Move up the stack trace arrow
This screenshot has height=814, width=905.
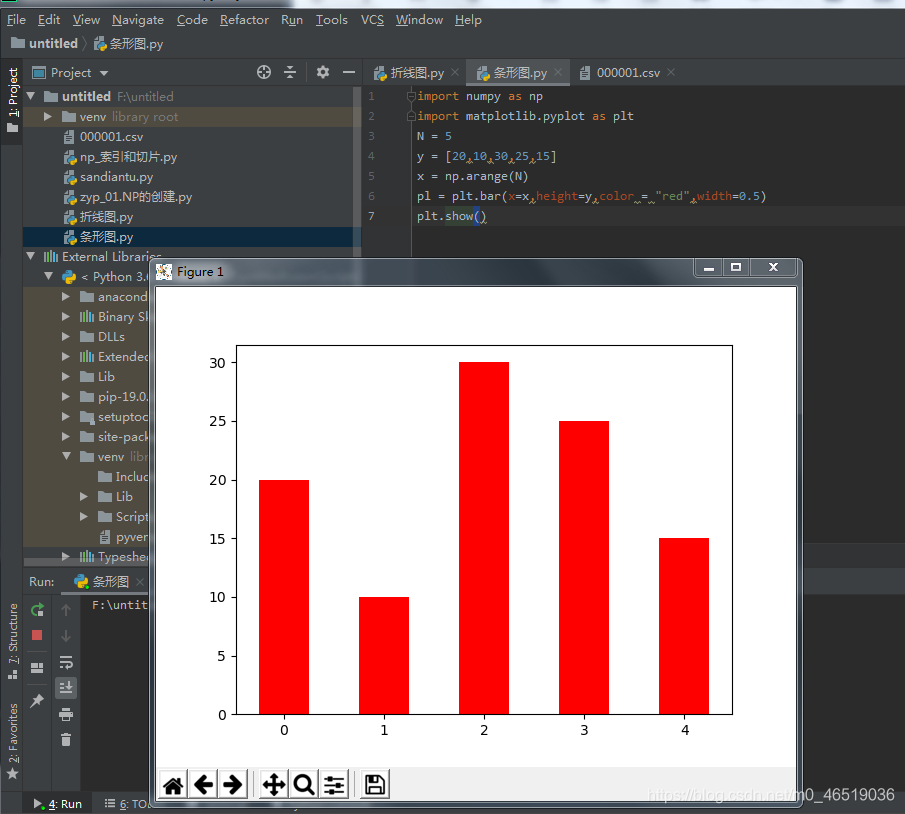pyautogui.click(x=66, y=610)
